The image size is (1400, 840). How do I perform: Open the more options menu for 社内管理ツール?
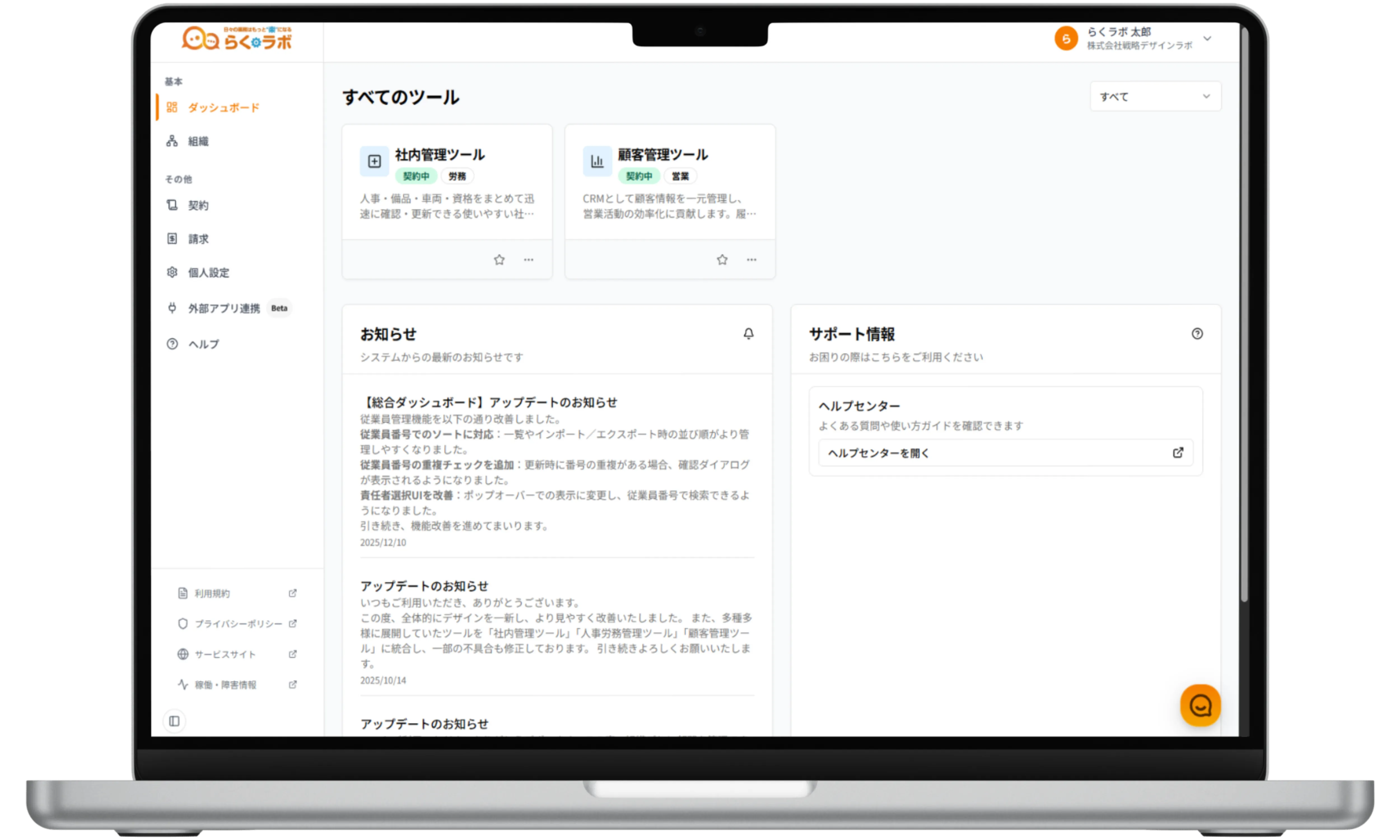click(x=529, y=260)
